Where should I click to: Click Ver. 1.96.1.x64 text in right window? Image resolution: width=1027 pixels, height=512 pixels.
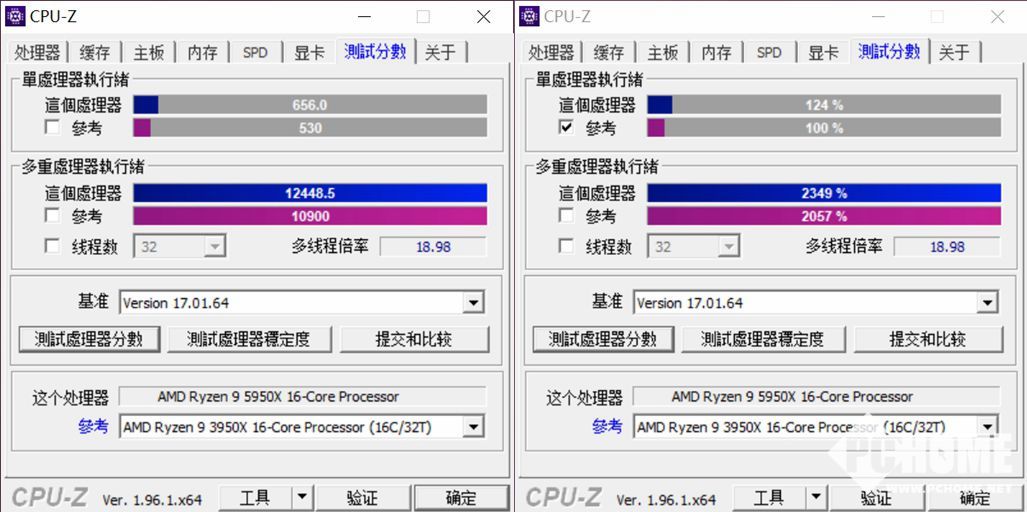pos(668,500)
